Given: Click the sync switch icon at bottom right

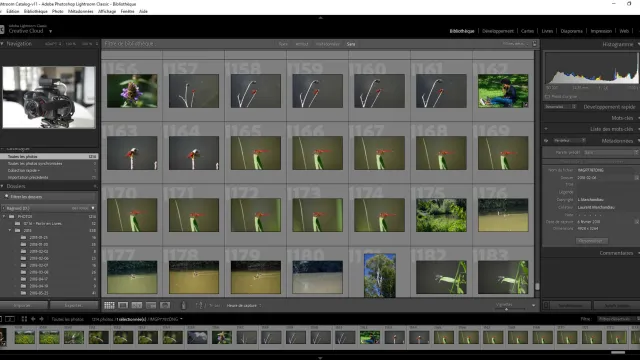Looking at the screenshot, I should point(547,305).
